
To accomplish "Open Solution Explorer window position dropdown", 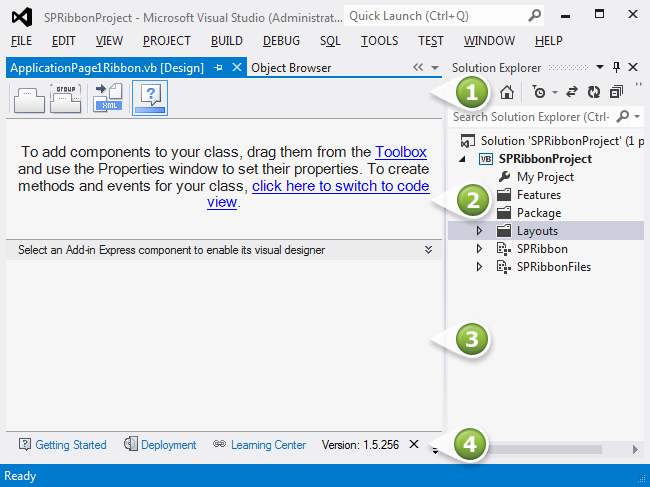I will point(599,67).
